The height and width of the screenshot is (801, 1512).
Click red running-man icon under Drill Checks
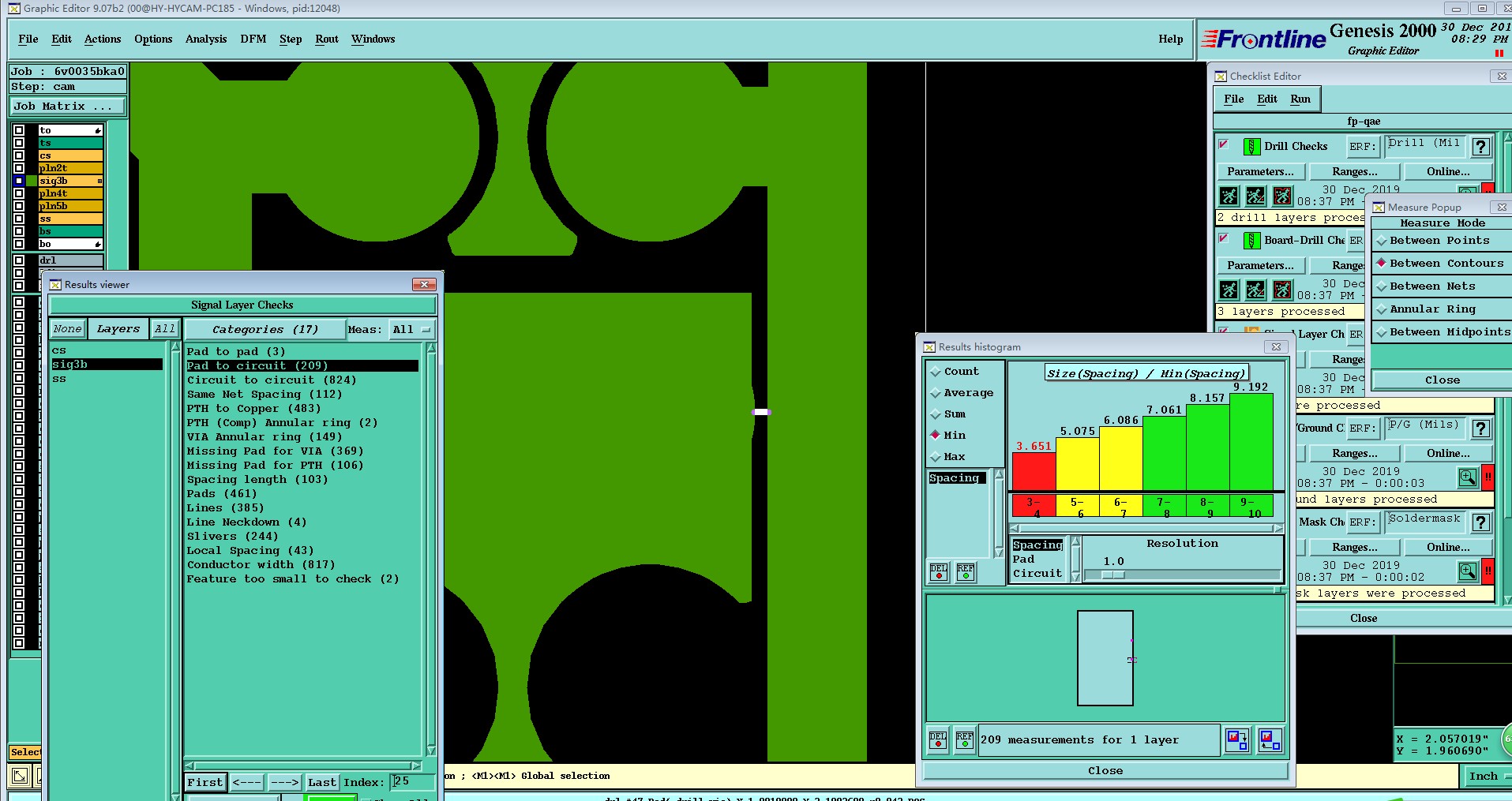pos(1282,196)
